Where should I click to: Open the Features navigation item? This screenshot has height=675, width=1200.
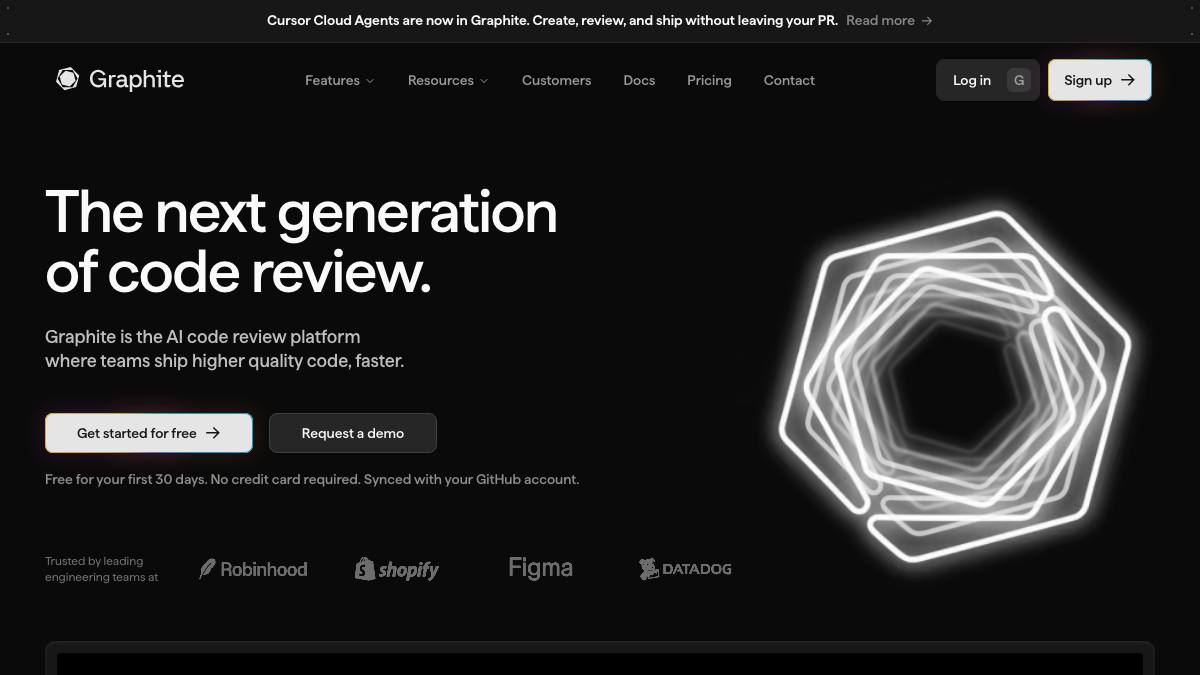point(332,80)
